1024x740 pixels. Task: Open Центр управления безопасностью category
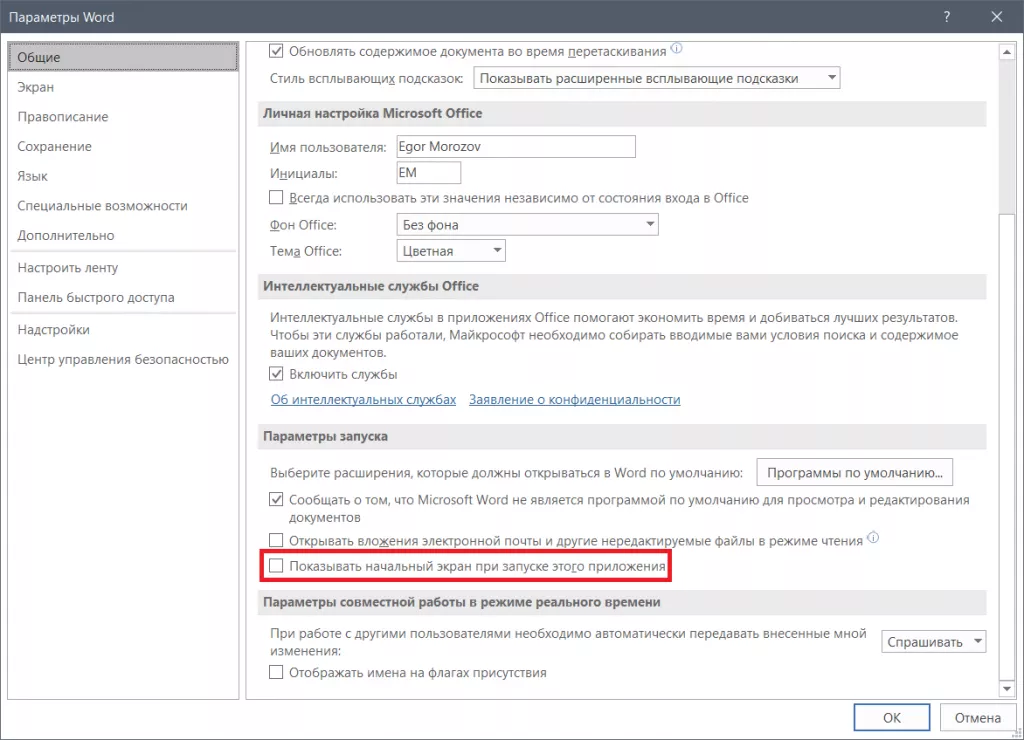[x=123, y=359]
